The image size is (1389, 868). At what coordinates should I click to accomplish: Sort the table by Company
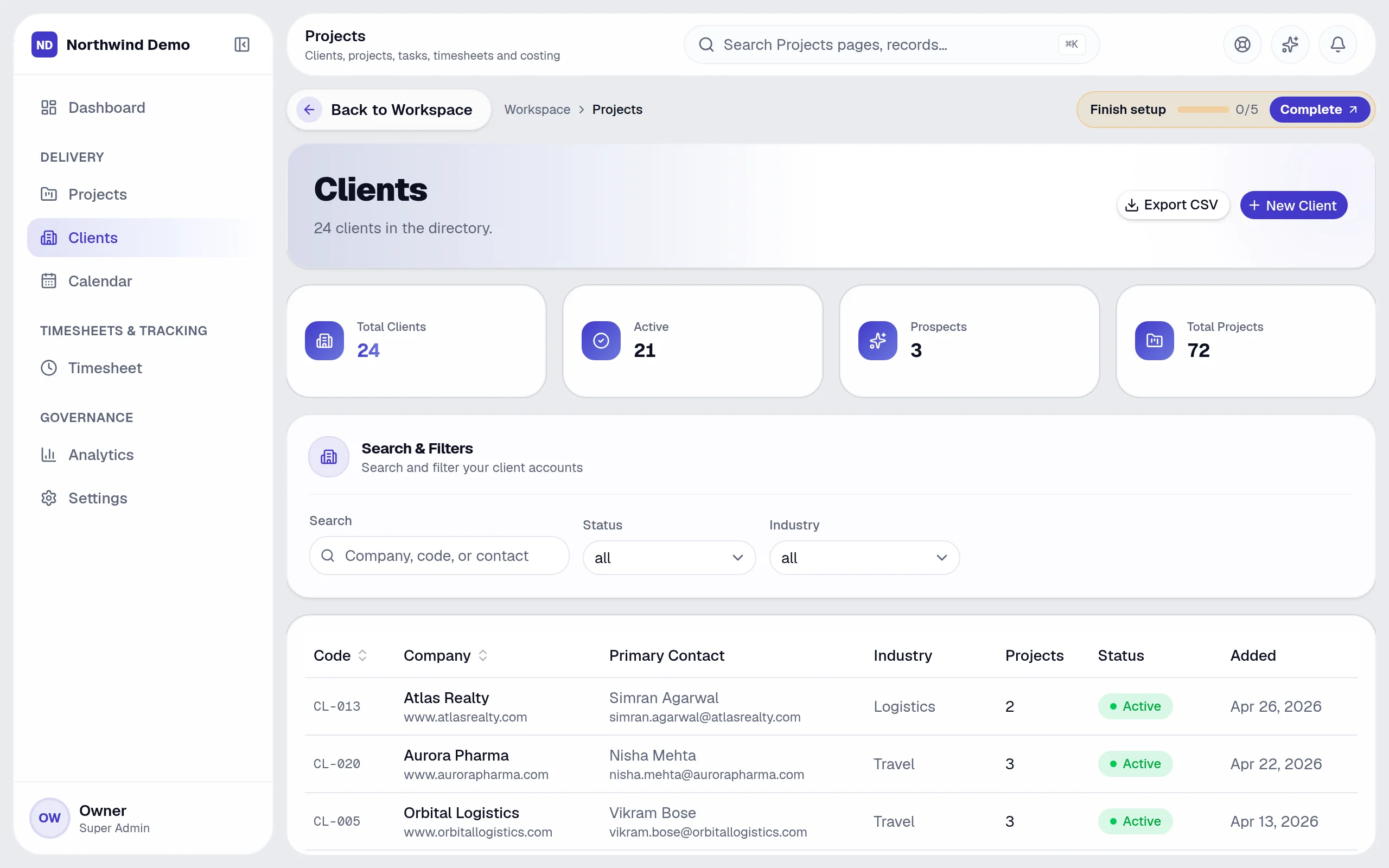click(x=445, y=655)
